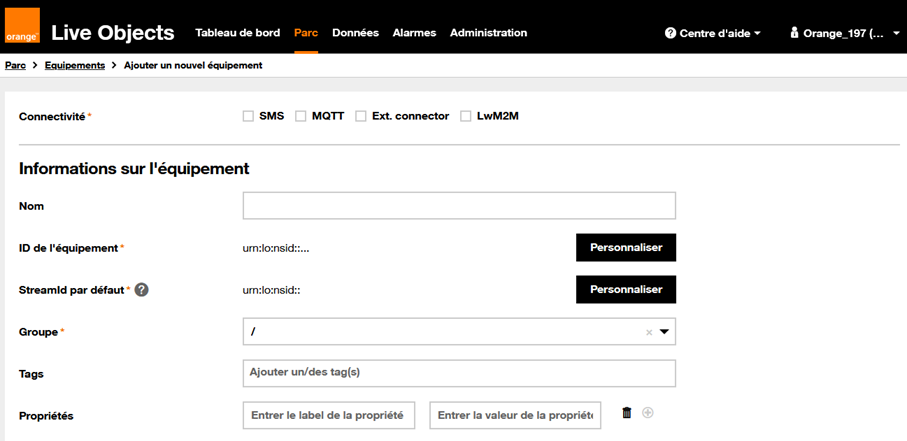This screenshot has height=441, width=907.
Task: Delete property with the trash icon
Action: [x=627, y=413]
